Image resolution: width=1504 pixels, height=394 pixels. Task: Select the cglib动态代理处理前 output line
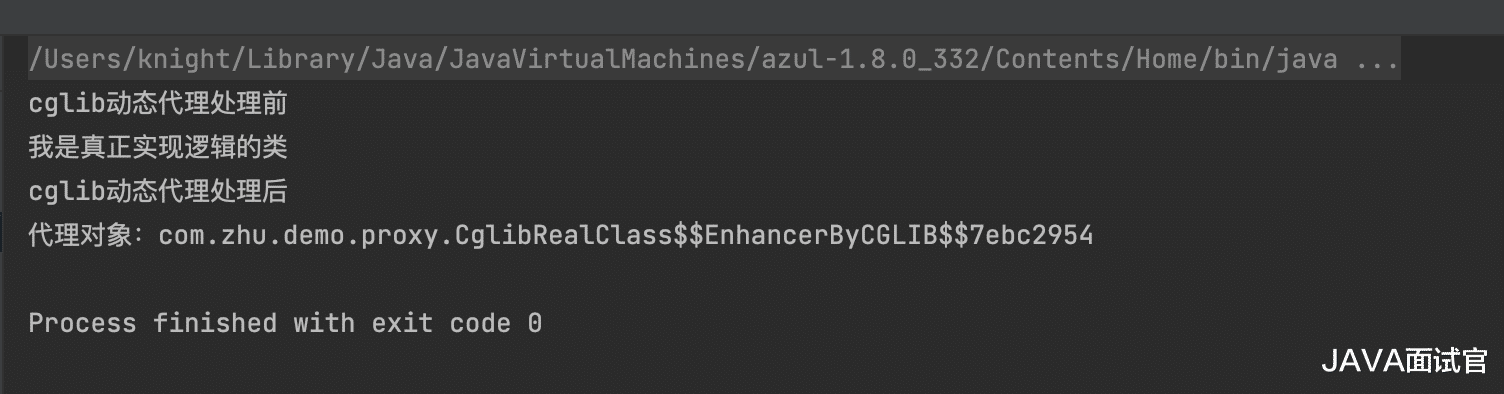pyautogui.click(x=158, y=104)
